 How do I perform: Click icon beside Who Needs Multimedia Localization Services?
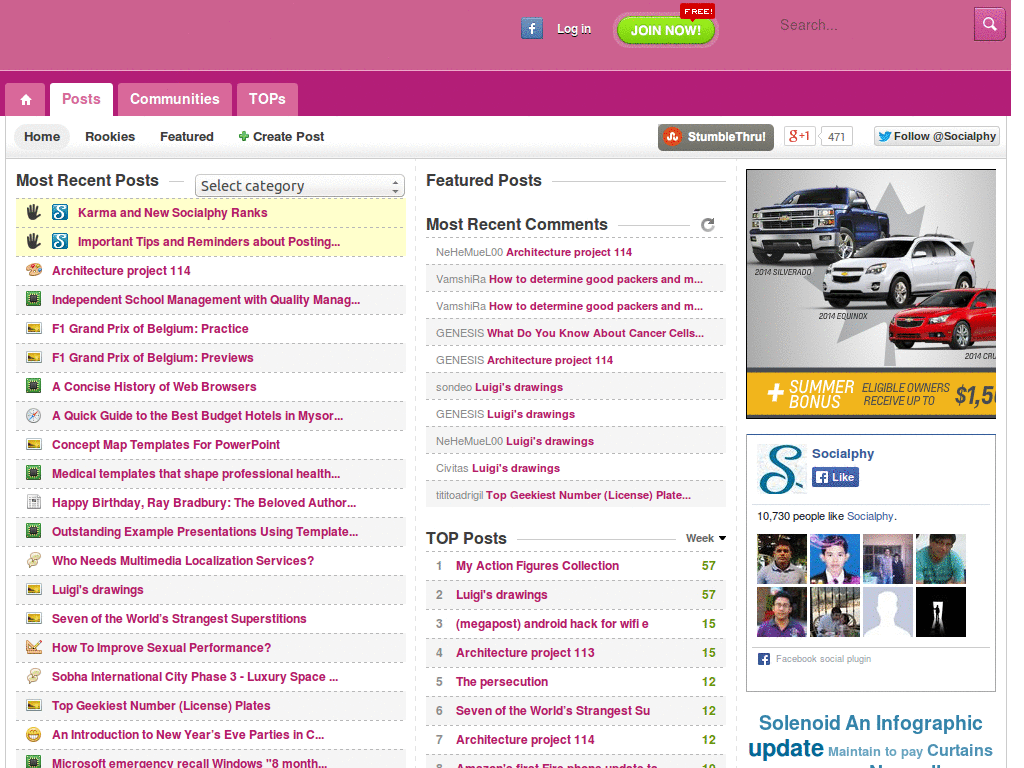tap(33, 560)
